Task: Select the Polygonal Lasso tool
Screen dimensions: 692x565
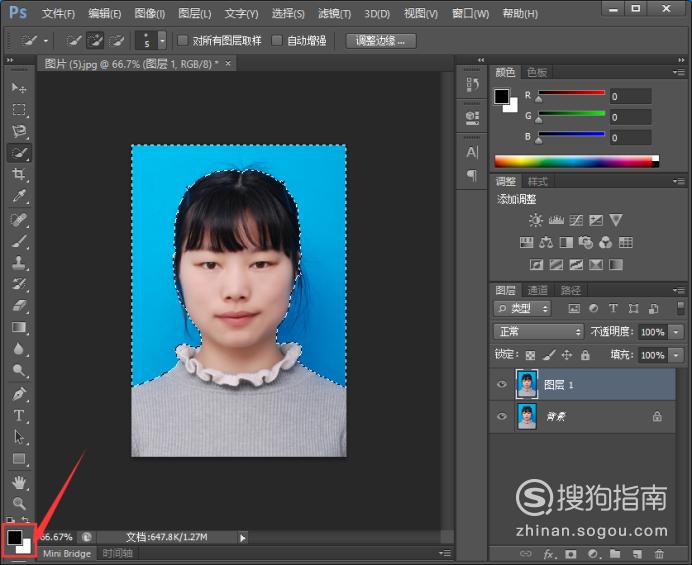Action: (x=19, y=131)
